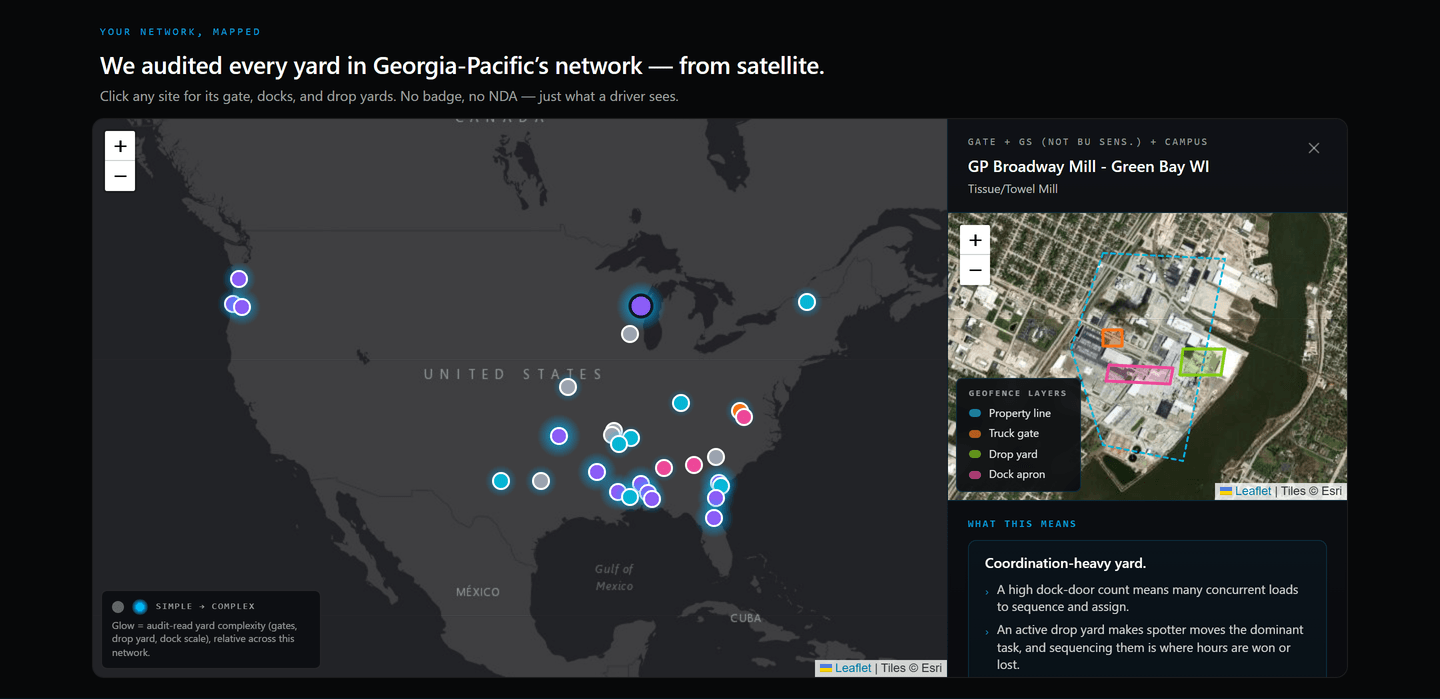The height and width of the screenshot is (699, 1440).
Task: Select the pink marker overlapping the orange marker
Action: point(744,417)
